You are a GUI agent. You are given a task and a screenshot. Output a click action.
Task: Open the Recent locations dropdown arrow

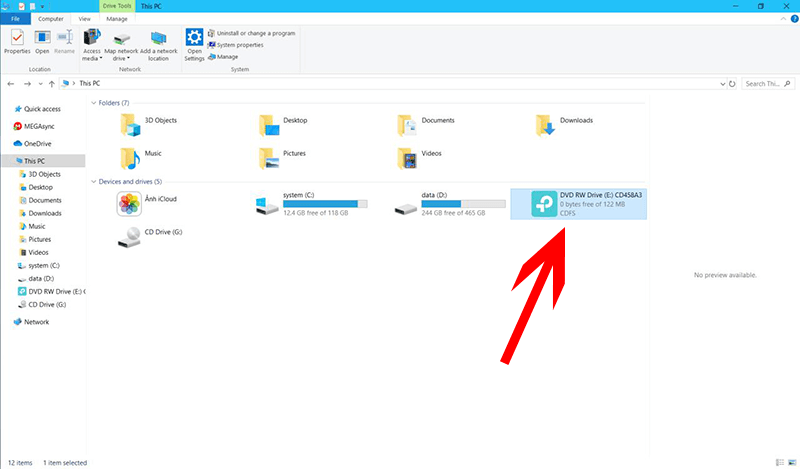40,84
